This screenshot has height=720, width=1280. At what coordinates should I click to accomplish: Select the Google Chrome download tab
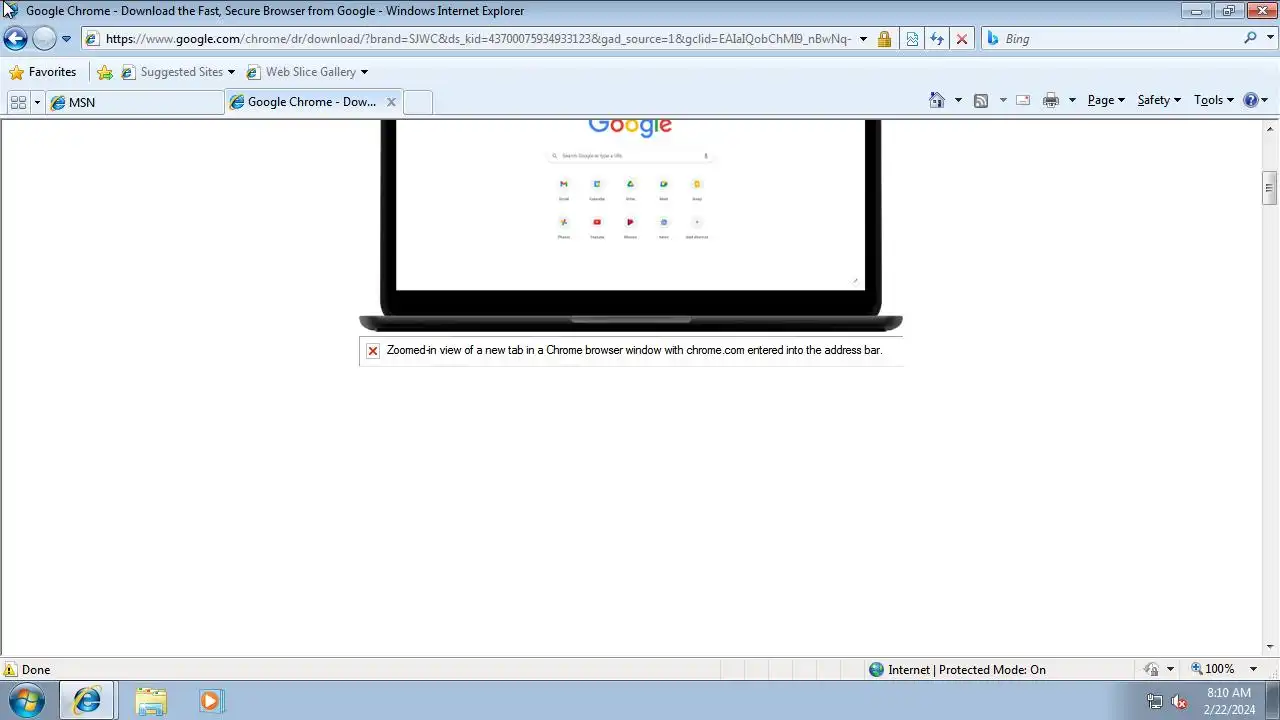(304, 102)
